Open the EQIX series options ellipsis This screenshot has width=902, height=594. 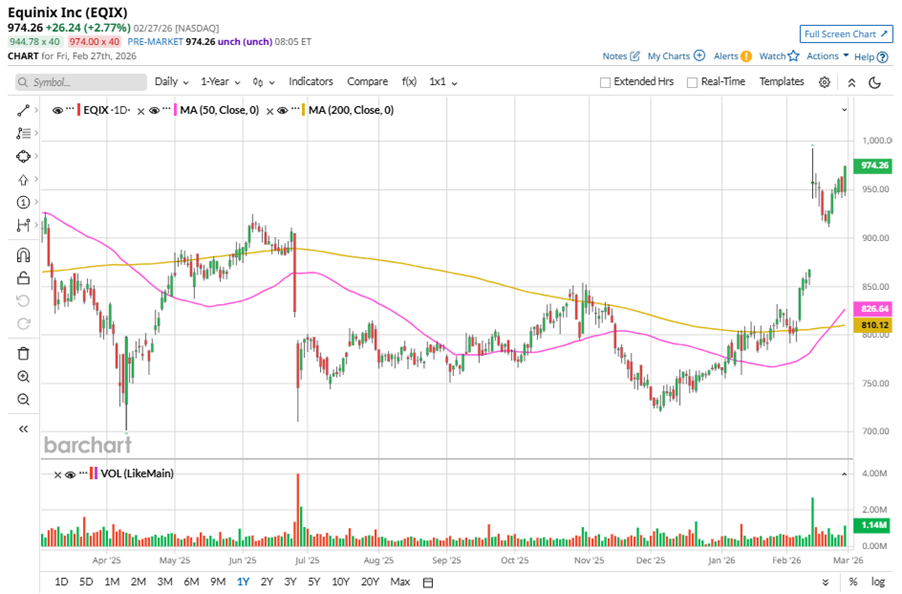point(70,109)
